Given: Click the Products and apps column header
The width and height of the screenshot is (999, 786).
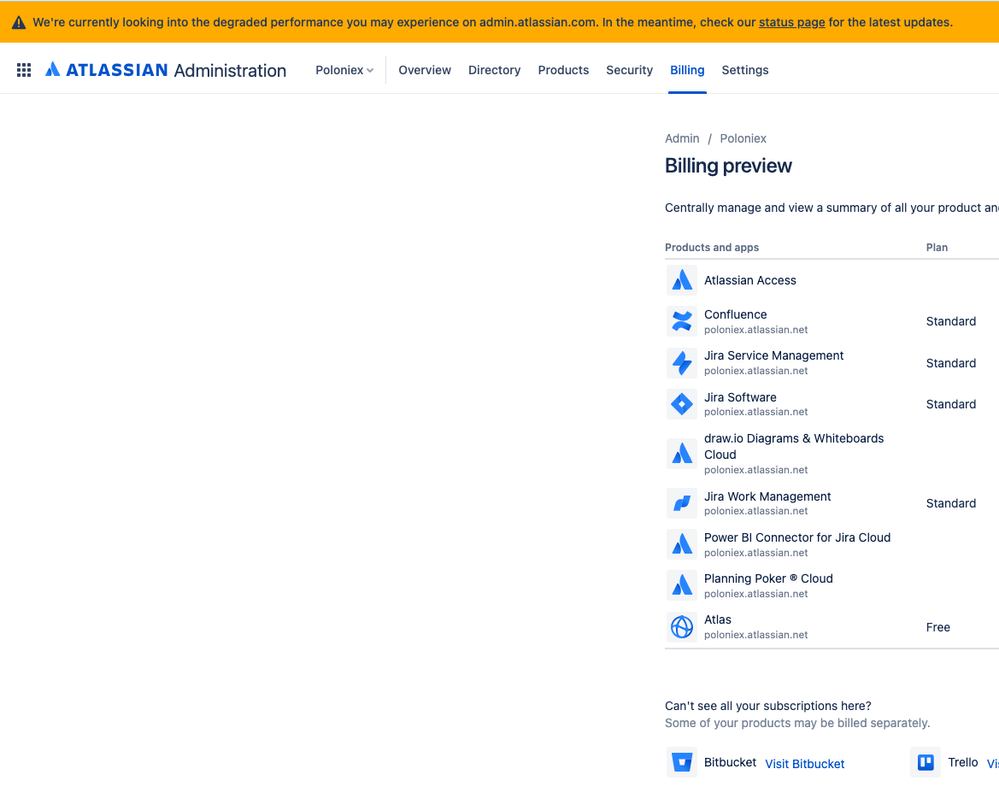Looking at the screenshot, I should 712,247.
